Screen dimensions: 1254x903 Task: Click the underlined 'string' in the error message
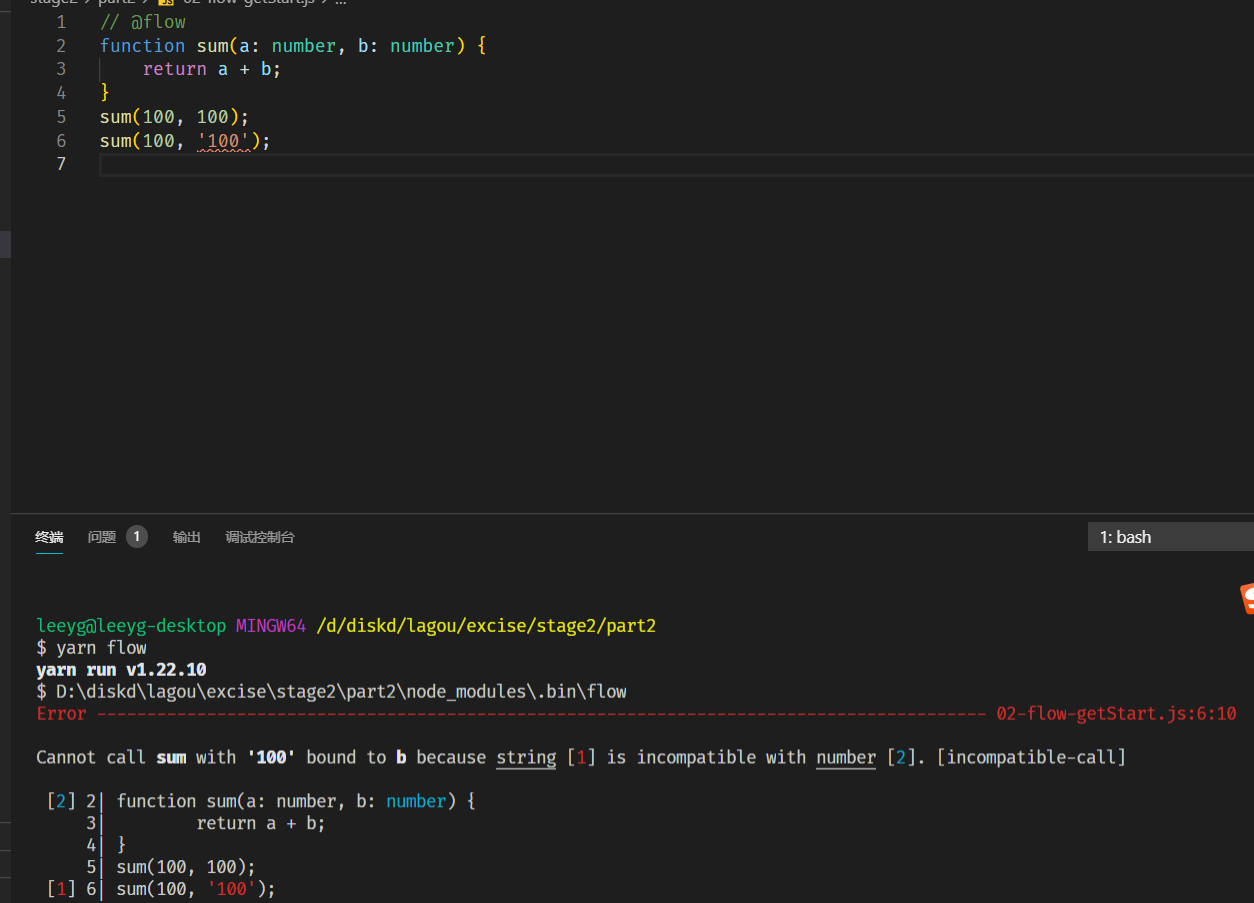[x=526, y=758]
